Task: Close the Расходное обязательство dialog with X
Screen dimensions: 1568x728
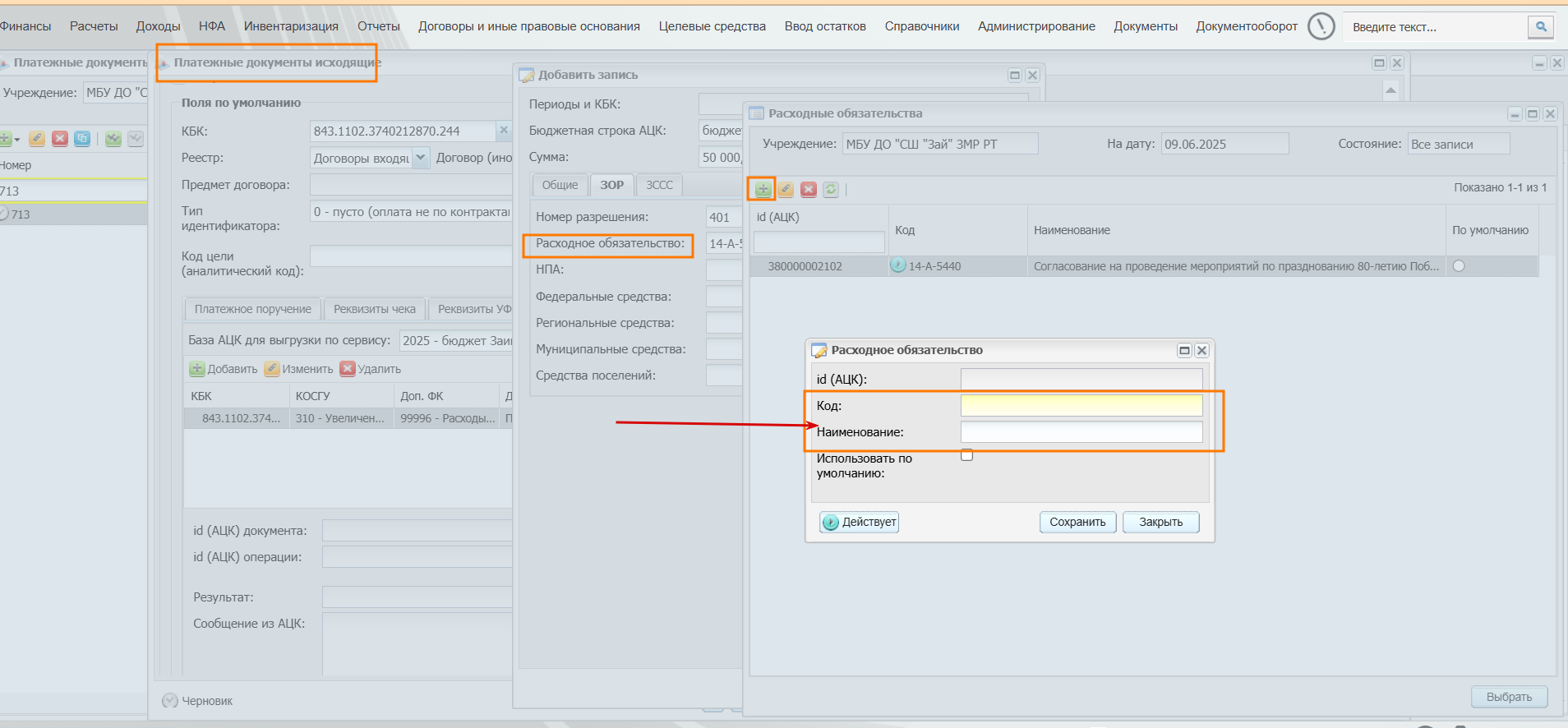Action: pyautogui.click(x=1201, y=350)
